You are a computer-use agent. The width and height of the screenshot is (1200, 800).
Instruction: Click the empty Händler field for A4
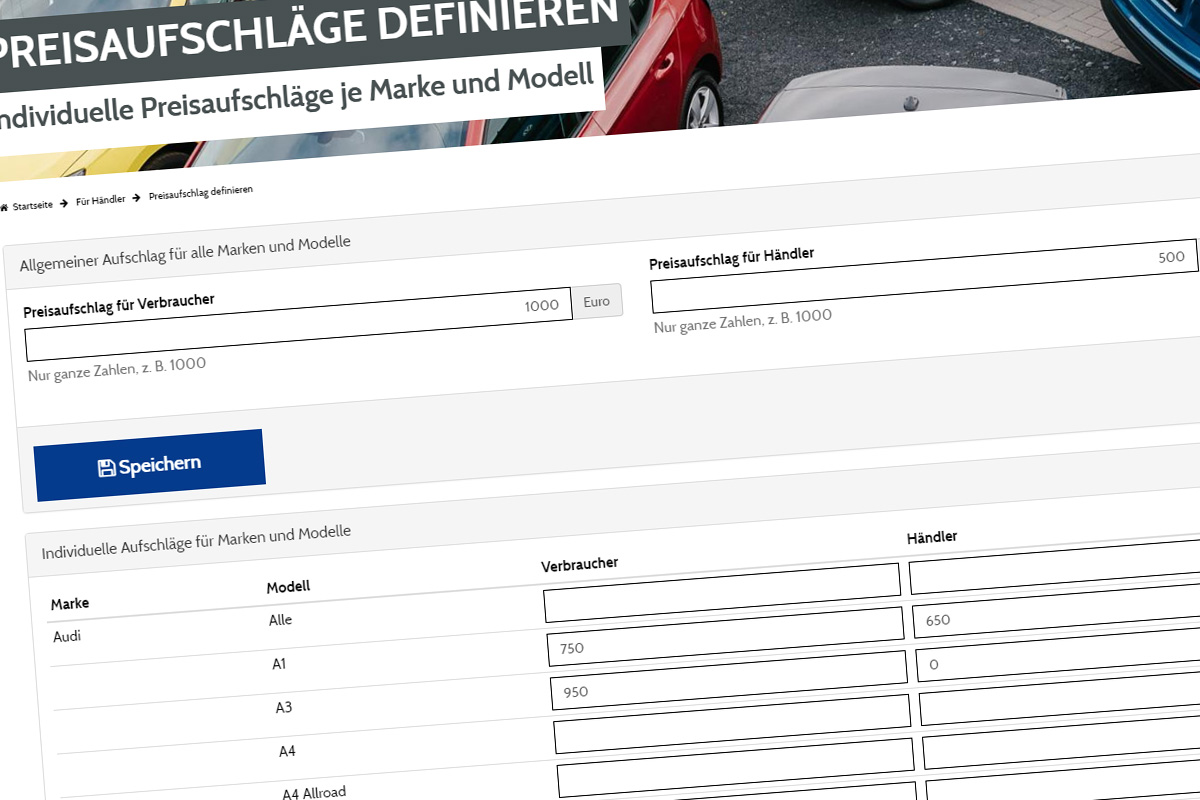point(1061,708)
